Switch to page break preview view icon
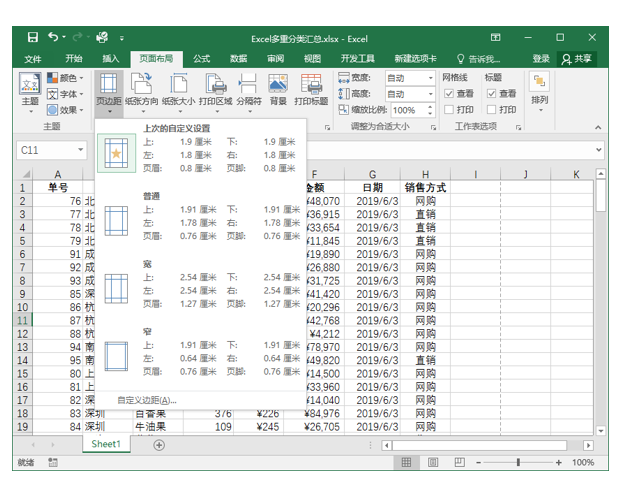 pyautogui.click(x=459, y=462)
